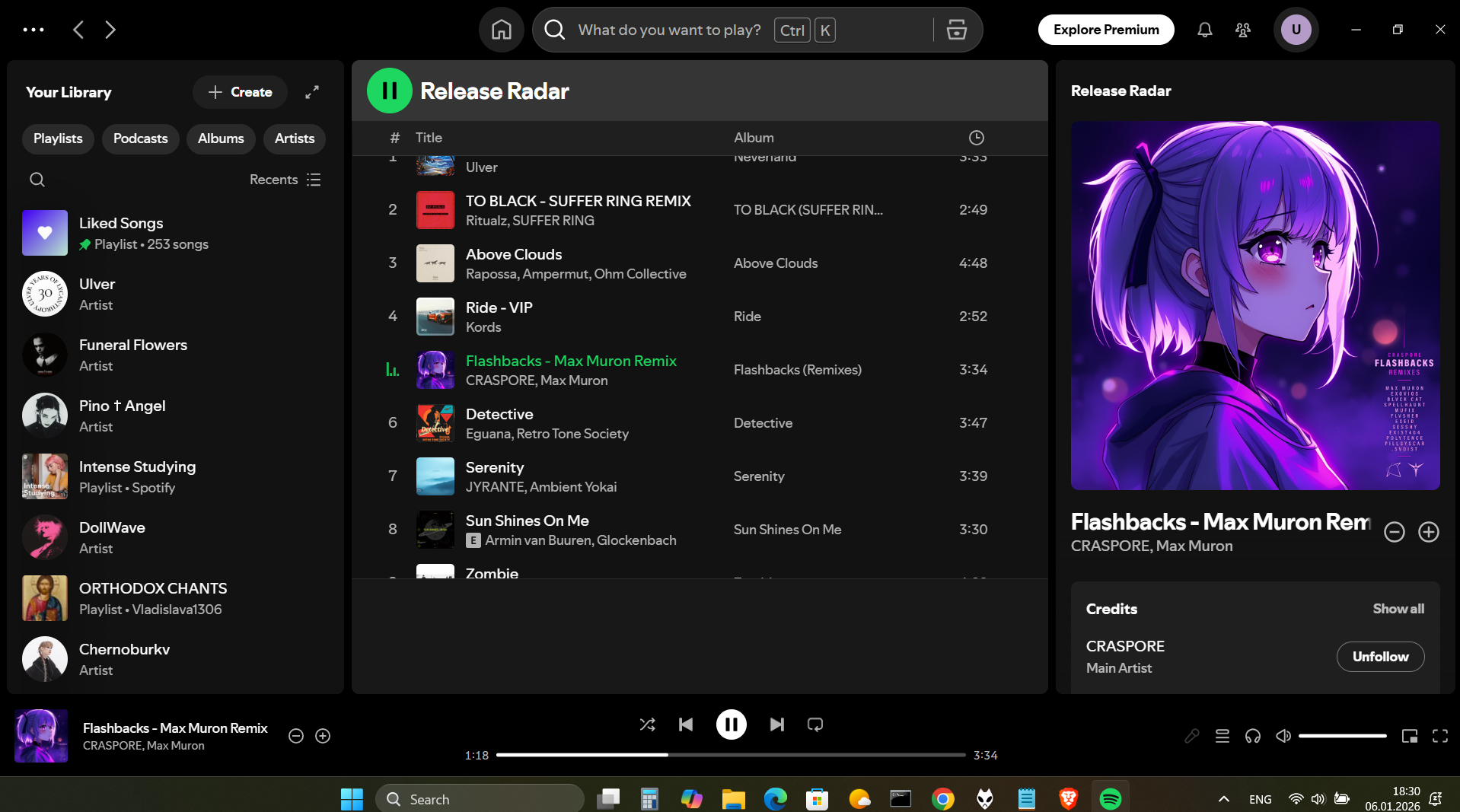Select TO BLACK - SUFFER RING REMIX track

click(700, 210)
